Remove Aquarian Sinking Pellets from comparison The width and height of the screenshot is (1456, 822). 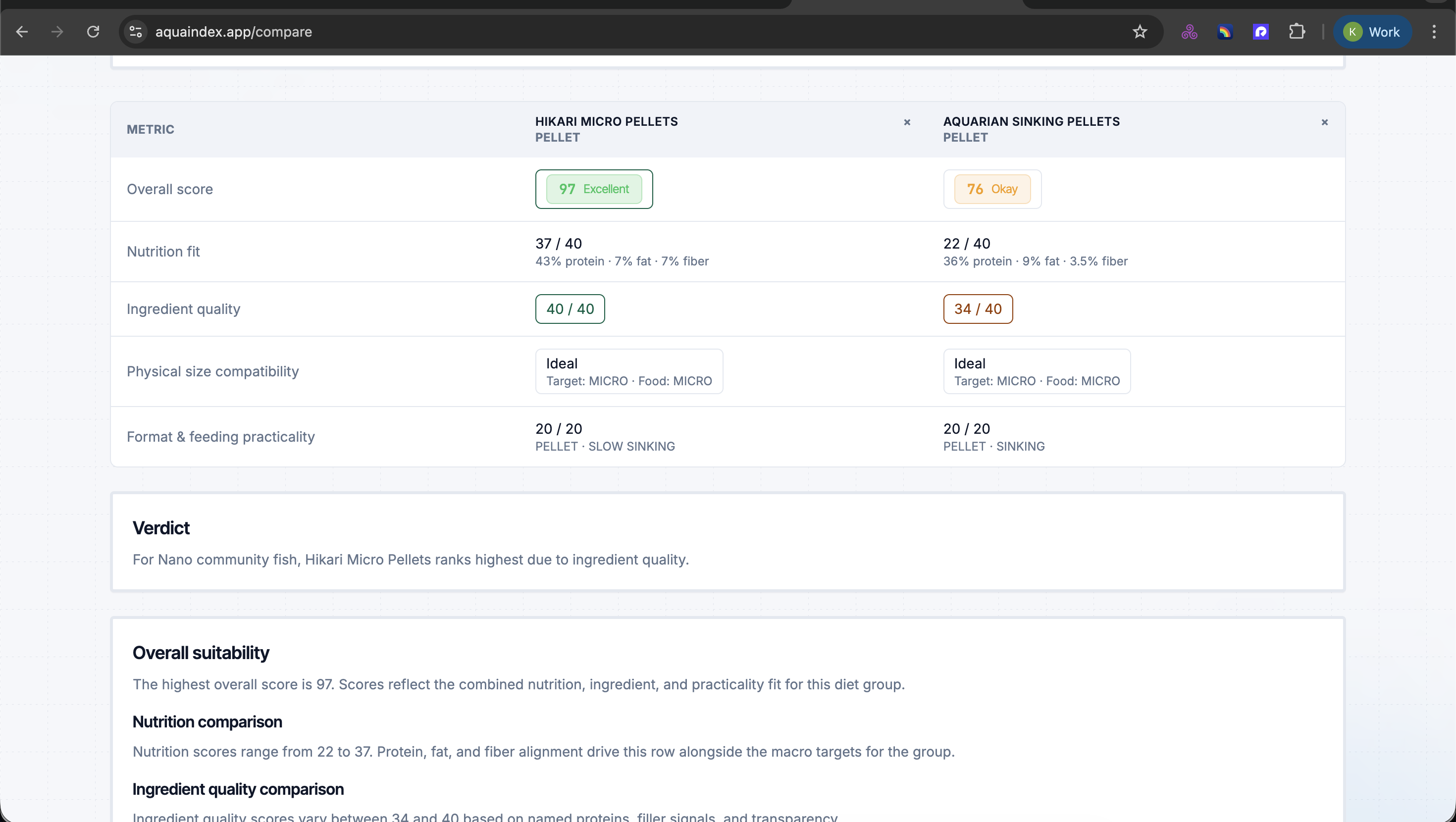point(1324,122)
